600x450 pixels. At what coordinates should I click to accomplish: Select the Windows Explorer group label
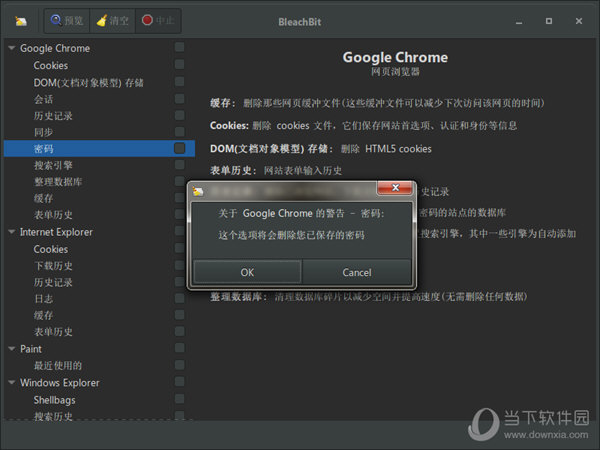[x=60, y=382]
